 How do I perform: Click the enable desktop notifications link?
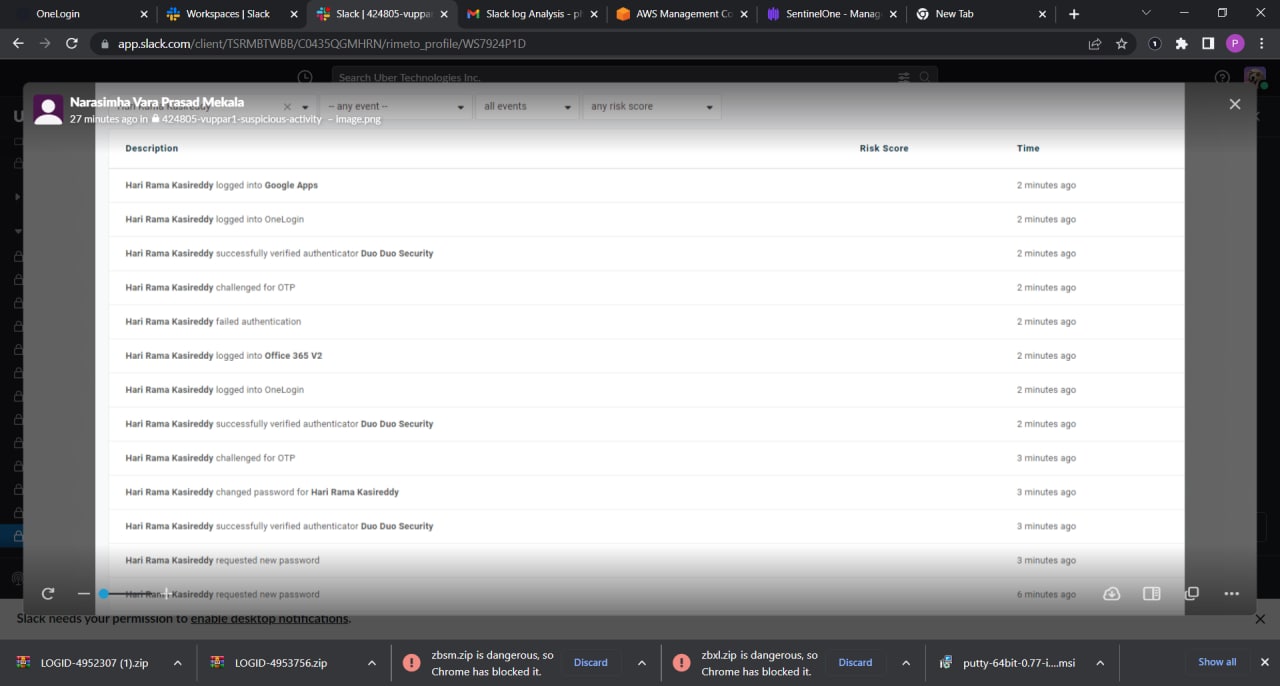tap(269, 618)
